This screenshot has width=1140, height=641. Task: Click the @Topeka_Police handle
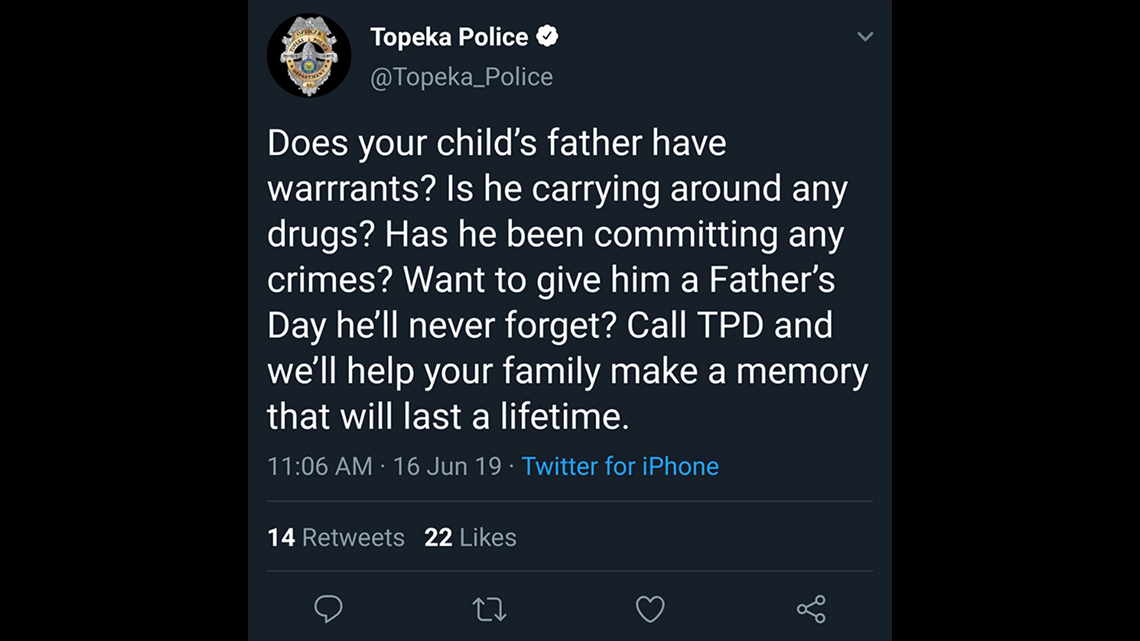tap(462, 77)
